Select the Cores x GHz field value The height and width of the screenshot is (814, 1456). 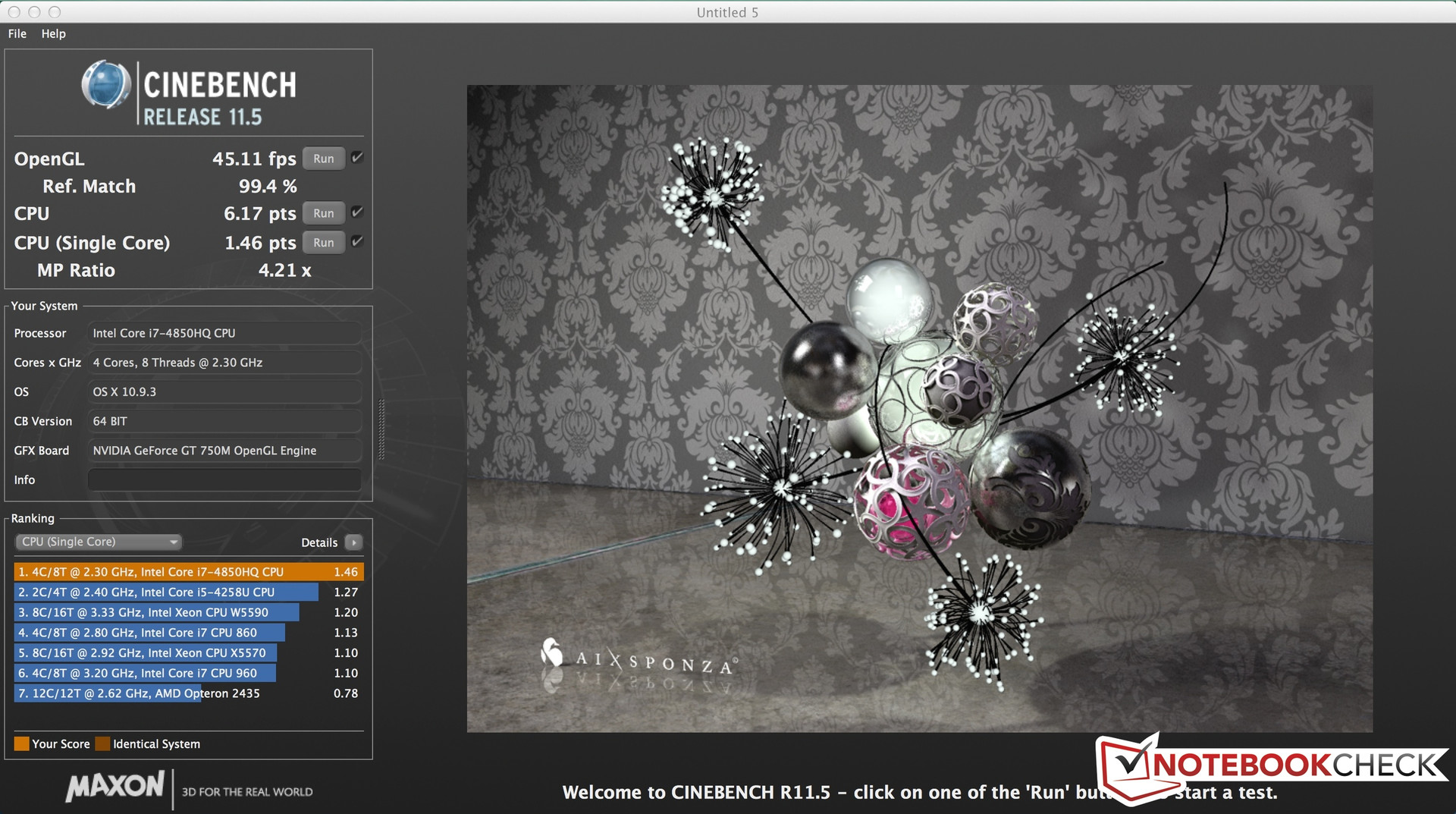pyautogui.click(x=224, y=363)
